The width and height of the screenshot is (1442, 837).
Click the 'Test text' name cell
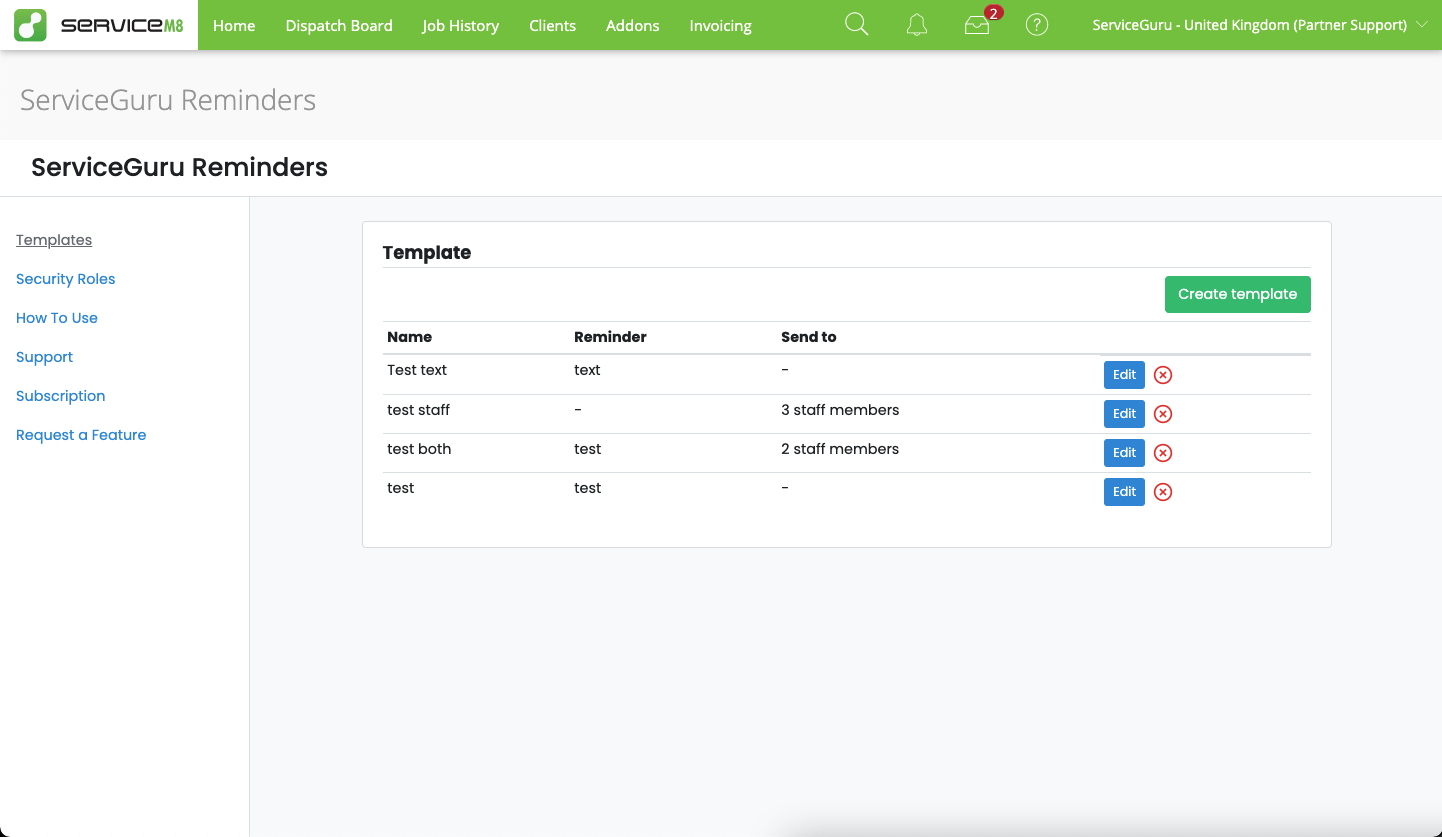pos(417,370)
